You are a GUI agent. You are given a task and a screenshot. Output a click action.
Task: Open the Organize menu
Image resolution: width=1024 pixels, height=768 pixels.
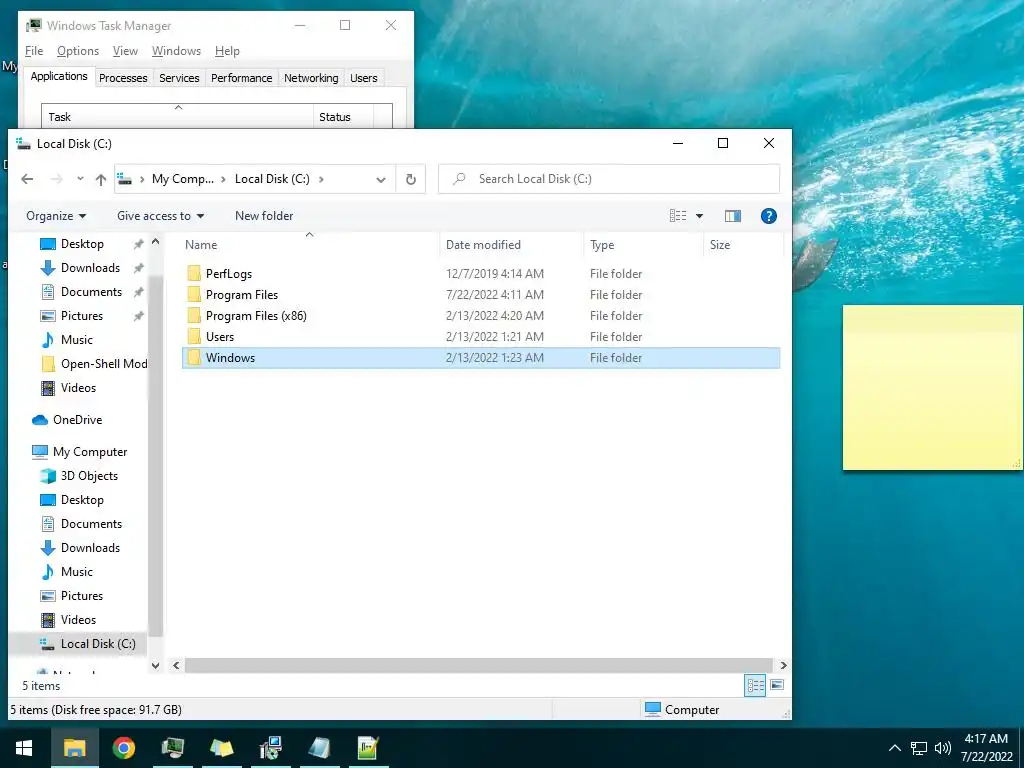pos(56,216)
